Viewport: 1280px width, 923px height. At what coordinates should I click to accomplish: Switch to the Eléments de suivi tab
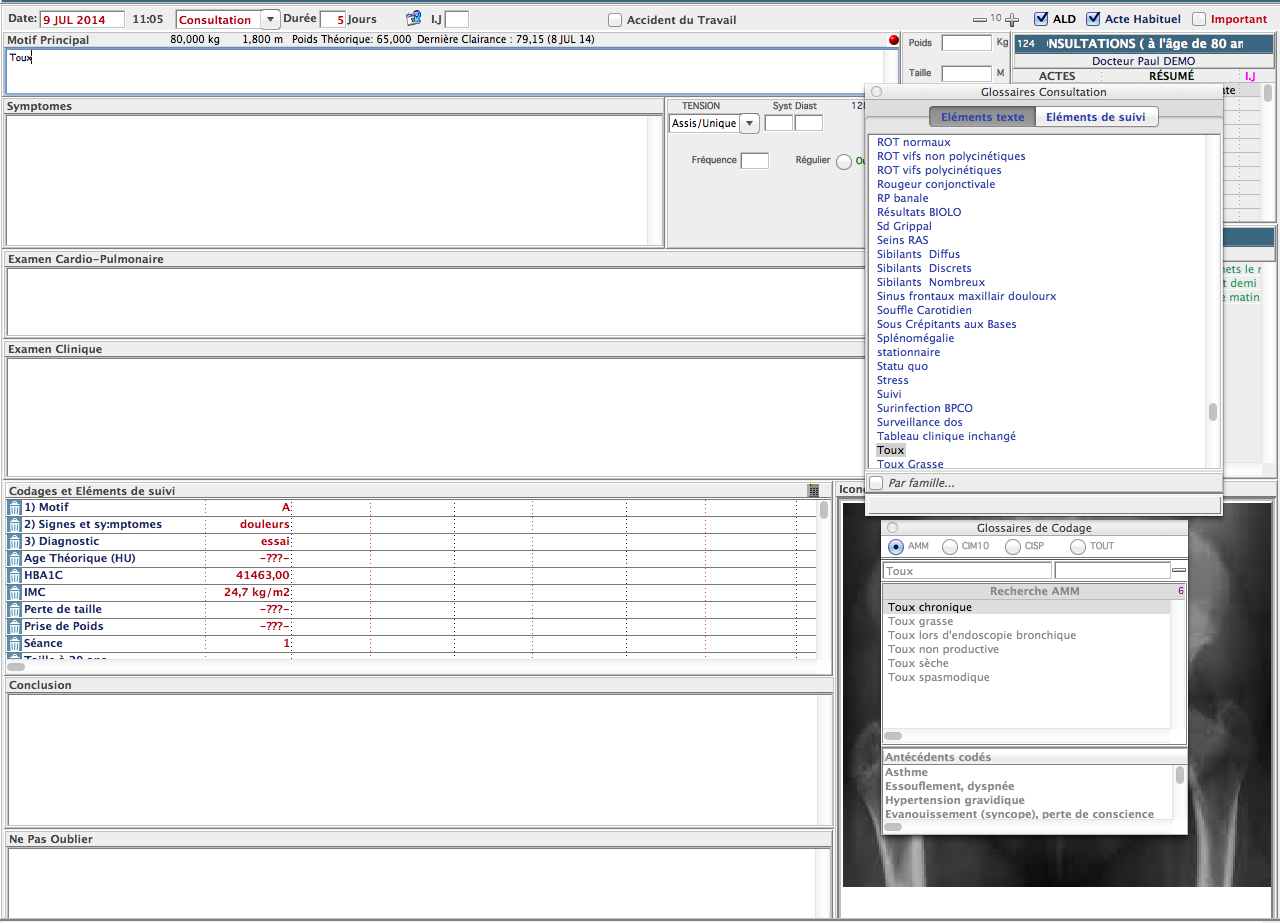pyautogui.click(x=1095, y=117)
